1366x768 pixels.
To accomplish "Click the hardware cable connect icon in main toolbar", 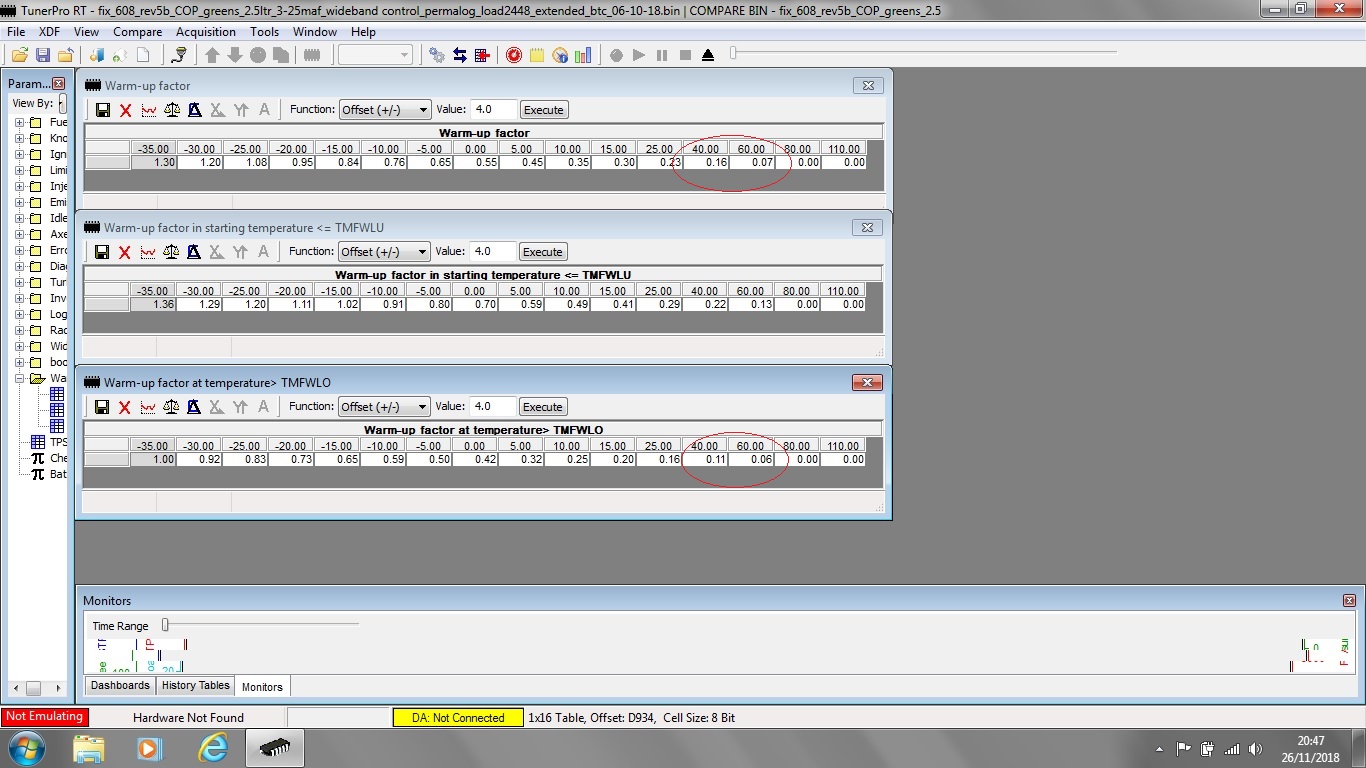I will point(177,55).
